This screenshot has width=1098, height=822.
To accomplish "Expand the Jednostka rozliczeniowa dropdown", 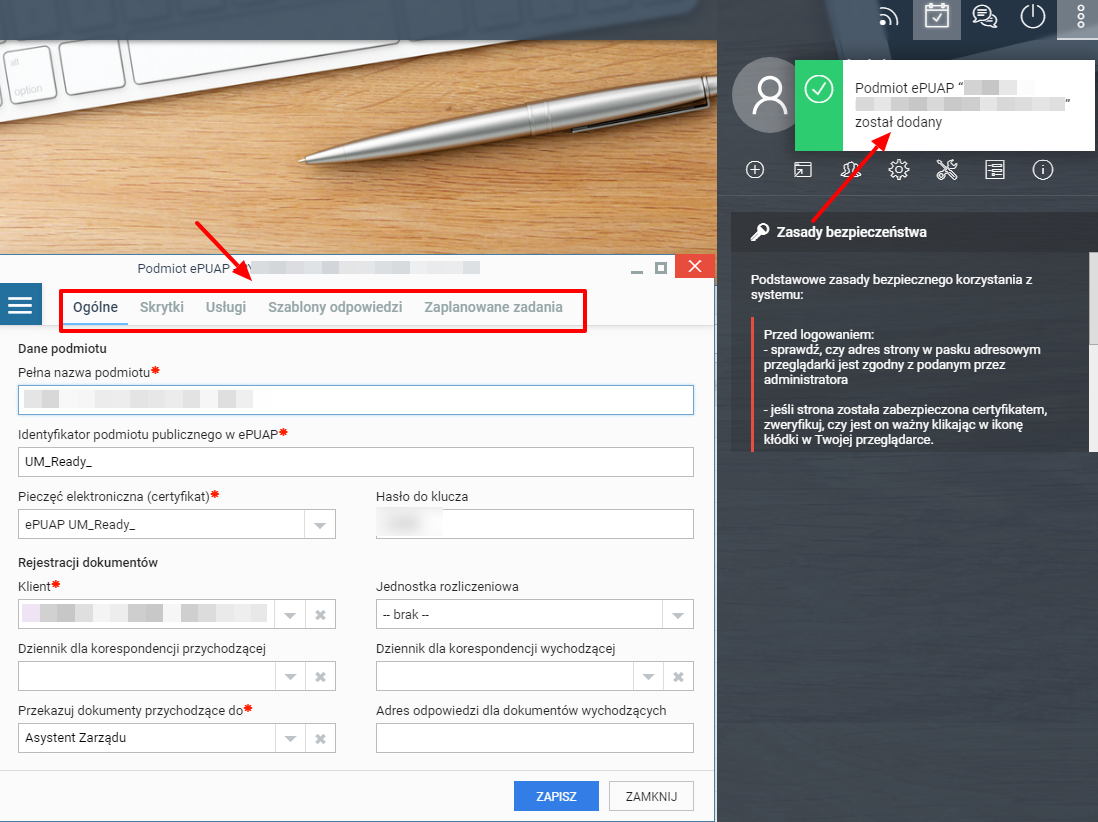I will click(x=678, y=615).
